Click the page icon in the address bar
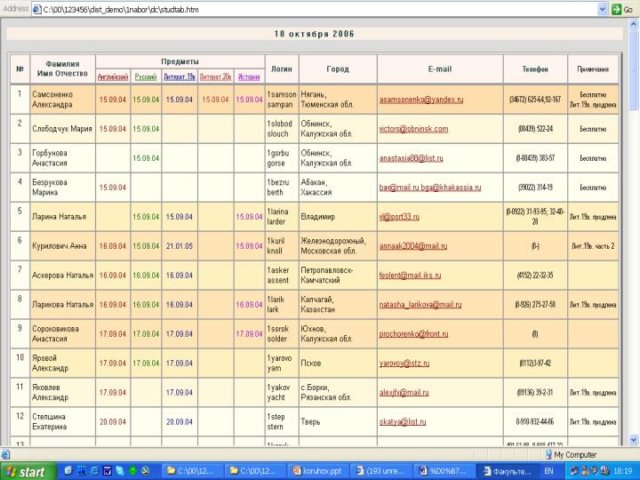The image size is (640, 480). 39,8
